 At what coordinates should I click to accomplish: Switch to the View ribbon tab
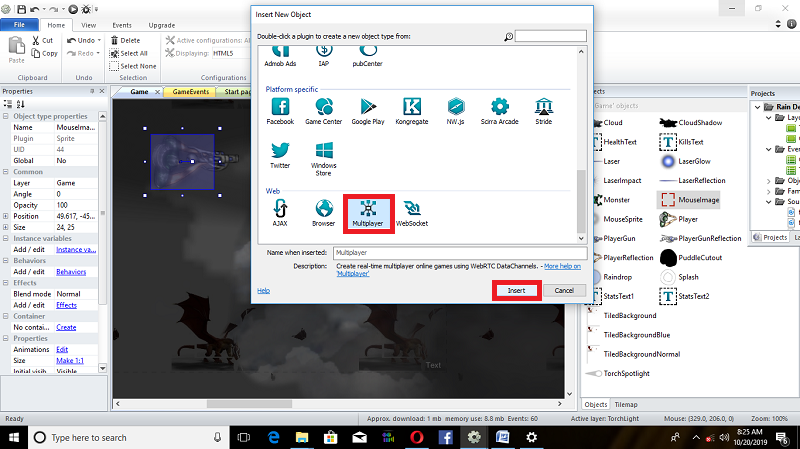[88, 26]
